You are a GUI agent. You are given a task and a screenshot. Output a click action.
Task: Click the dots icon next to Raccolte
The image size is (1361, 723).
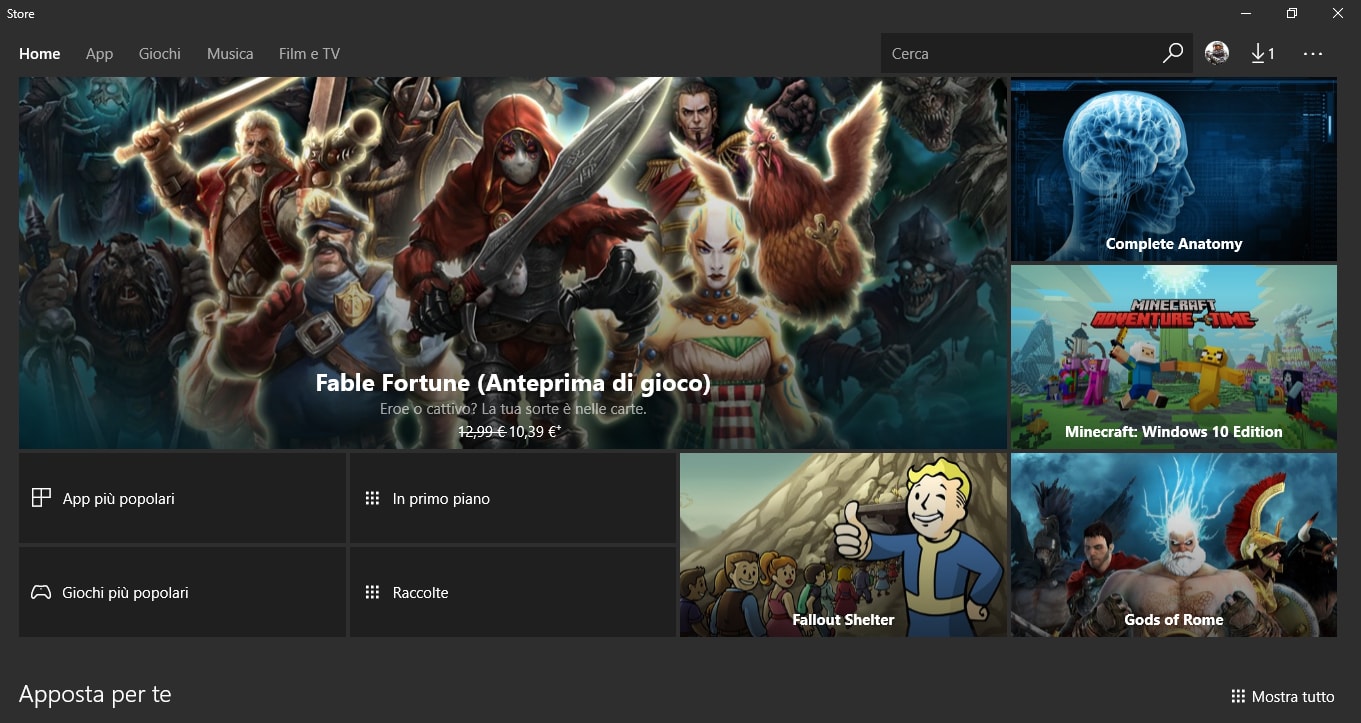372,592
